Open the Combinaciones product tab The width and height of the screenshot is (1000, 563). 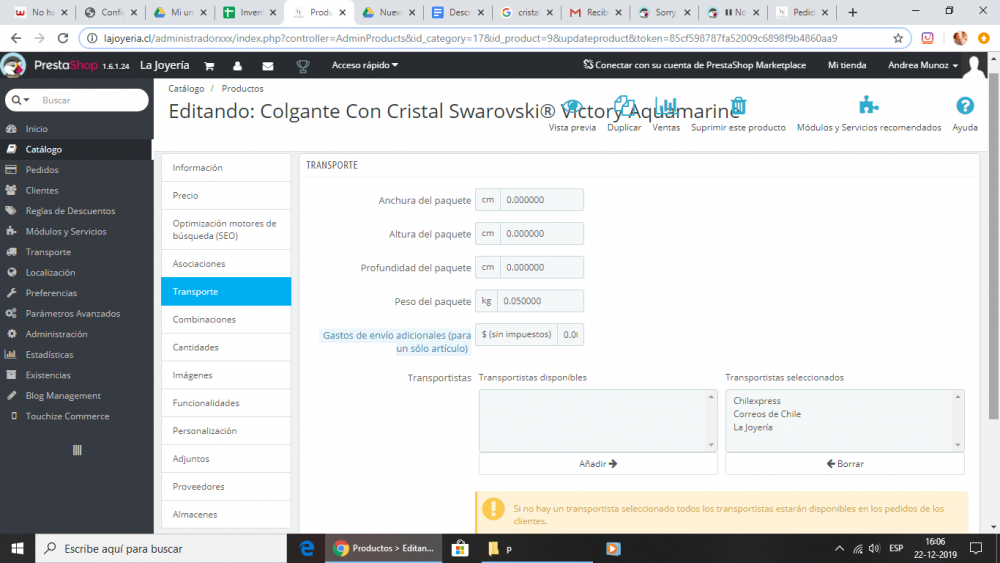click(x=226, y=319)
